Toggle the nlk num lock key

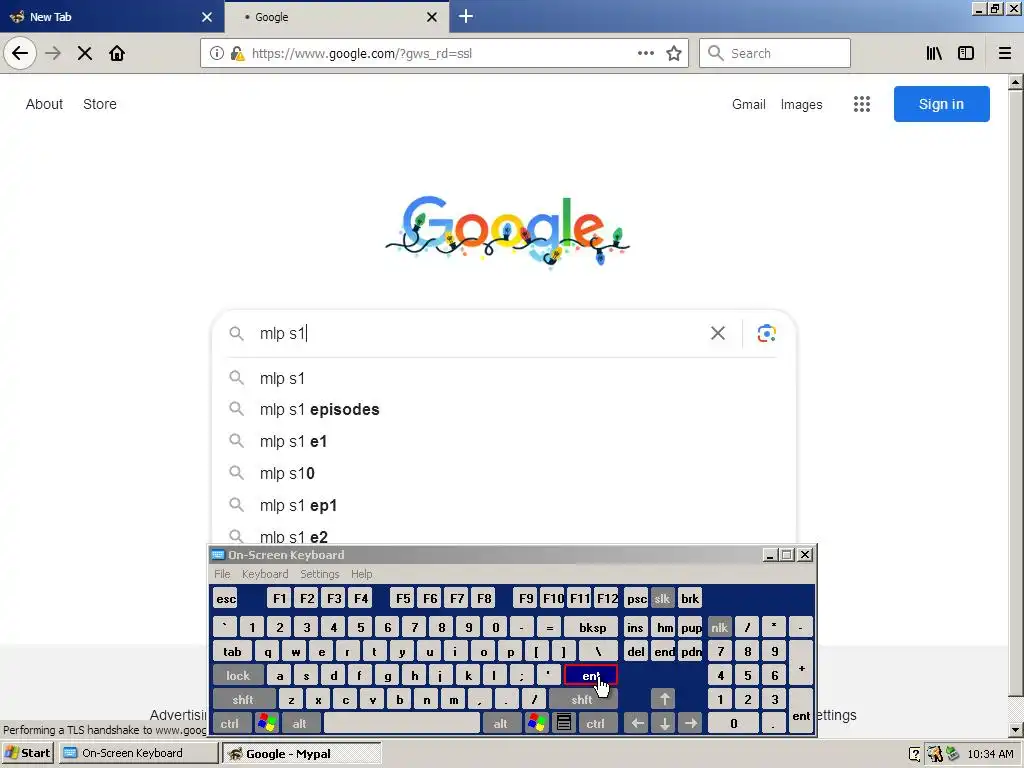click(720, 628)
